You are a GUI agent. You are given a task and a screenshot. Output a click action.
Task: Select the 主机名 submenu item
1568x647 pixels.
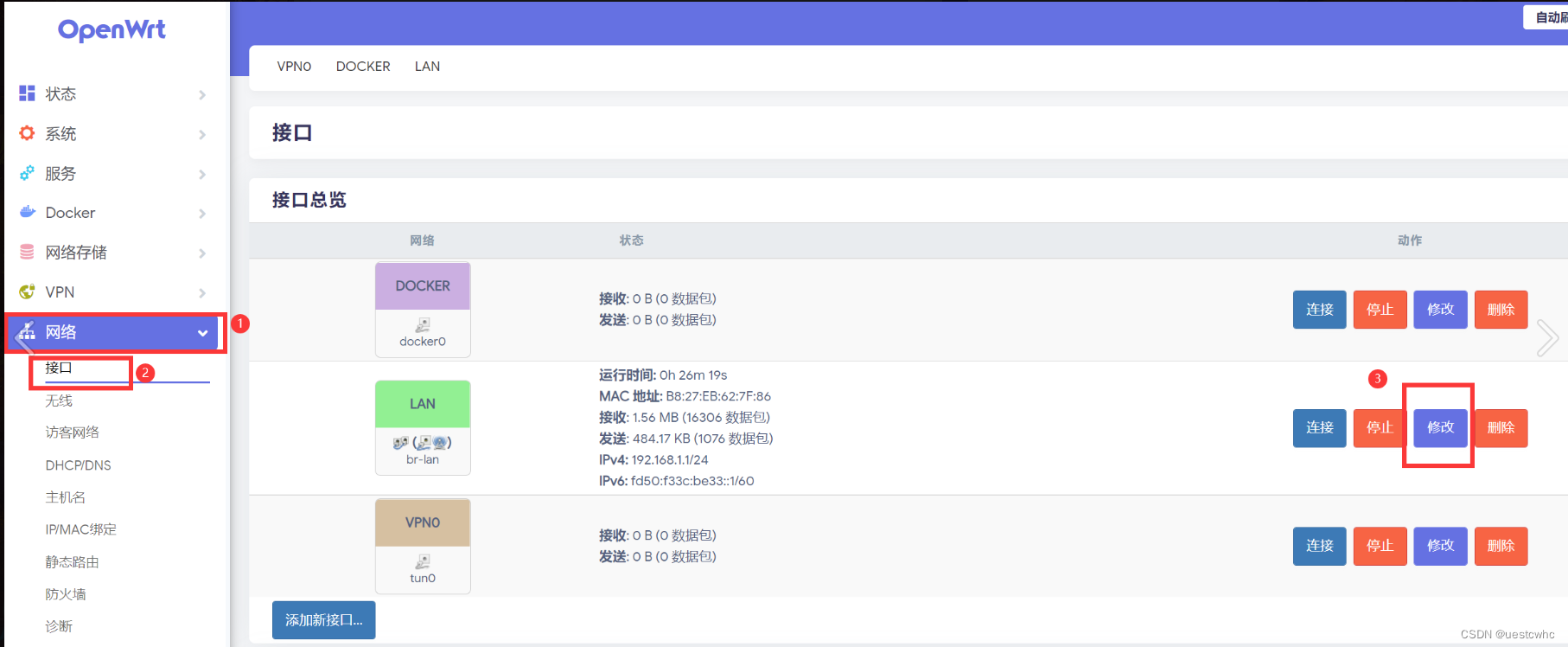pos(66,497)
